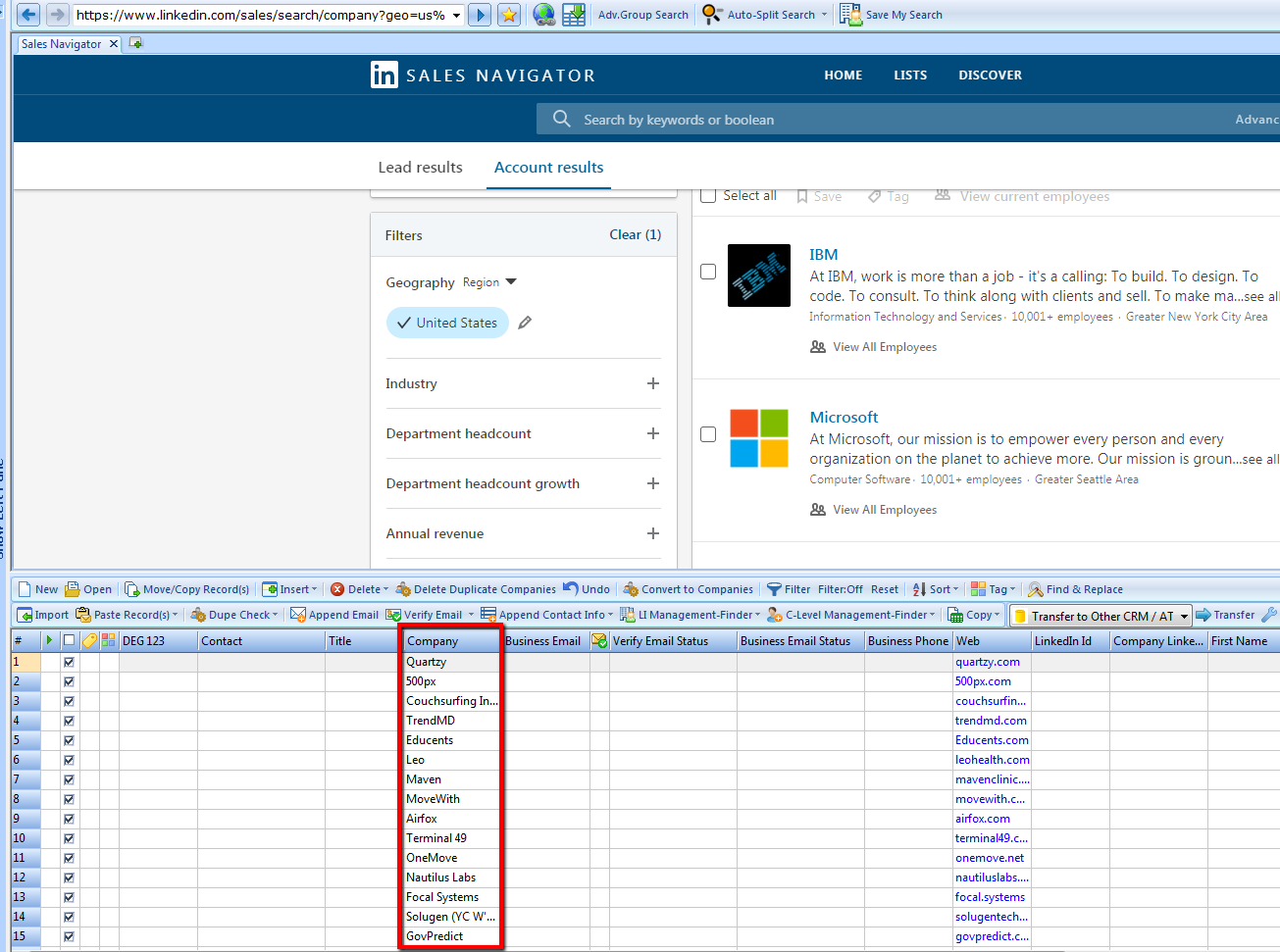
Task: Click the search magnifier icon
Action: [x=562, y=119]
